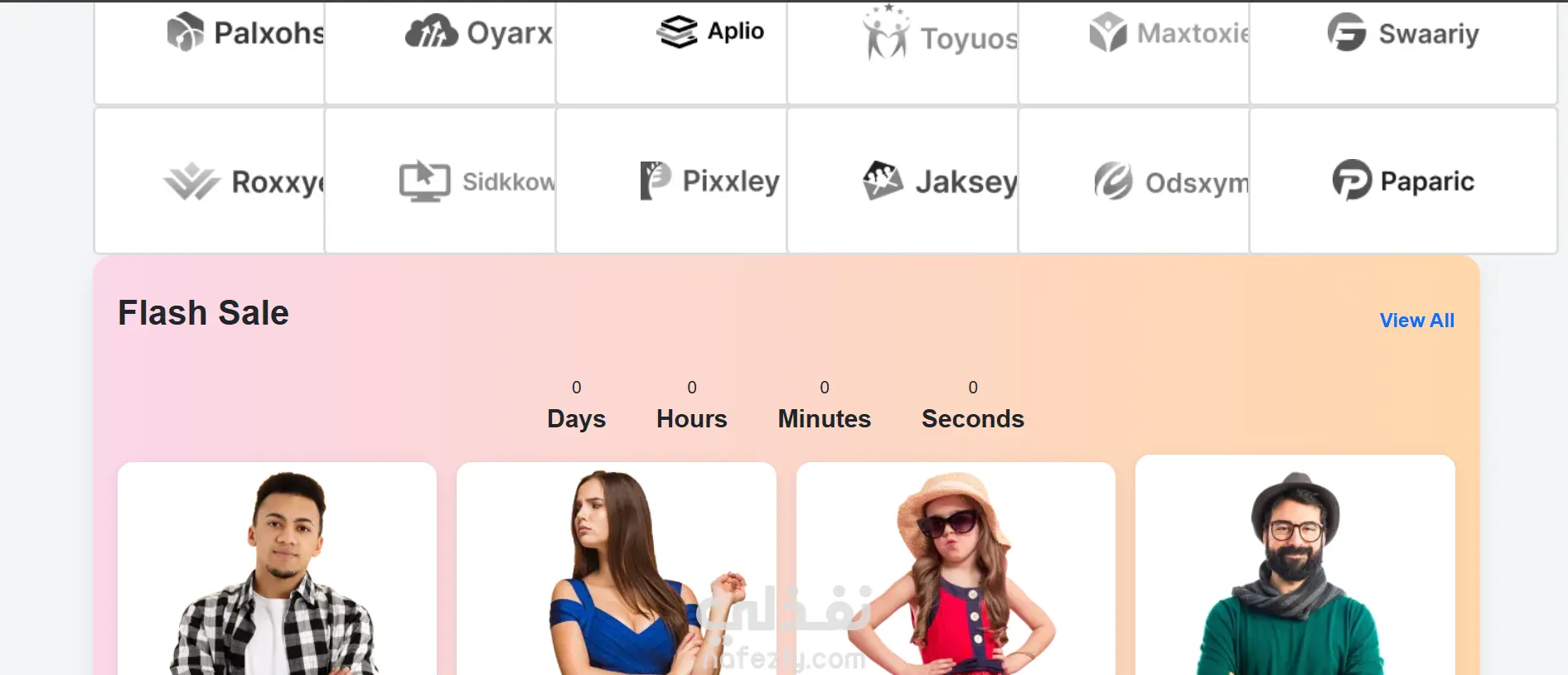Open the Odsxym brand logo
The width and height of the screenshot is (1568, 675).
pyautogui.click(x=1170, y=181)
